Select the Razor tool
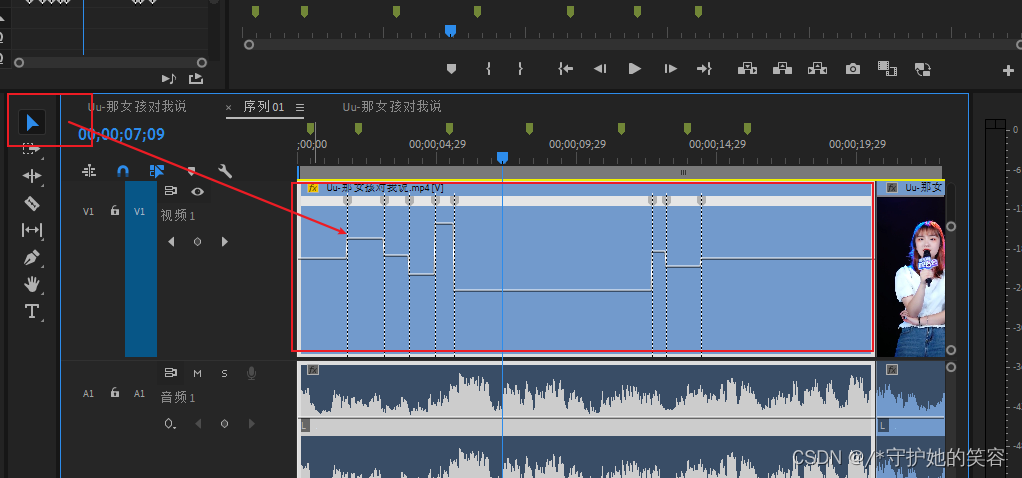 pyautogui.click(x=32, y=203)
